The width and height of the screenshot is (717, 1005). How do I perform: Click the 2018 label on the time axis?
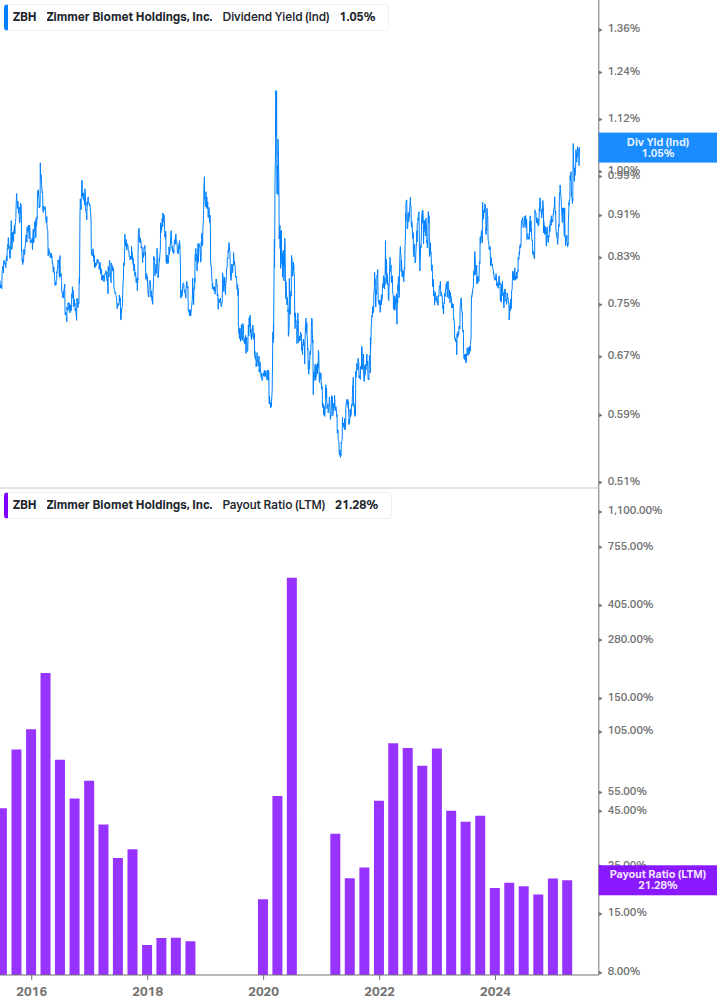(x=147, y=992)
